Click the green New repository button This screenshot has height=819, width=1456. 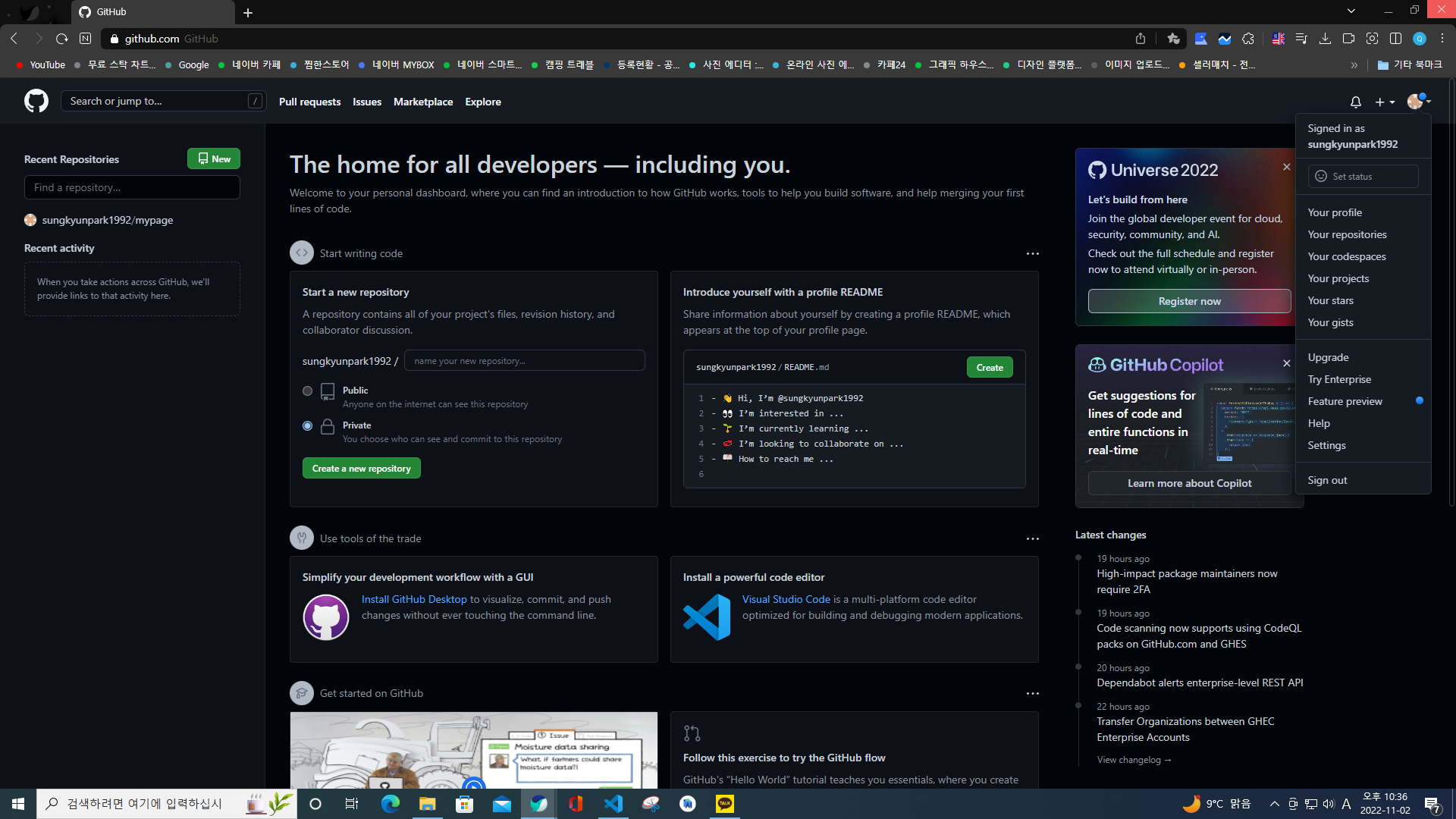[x=214, y=158]
